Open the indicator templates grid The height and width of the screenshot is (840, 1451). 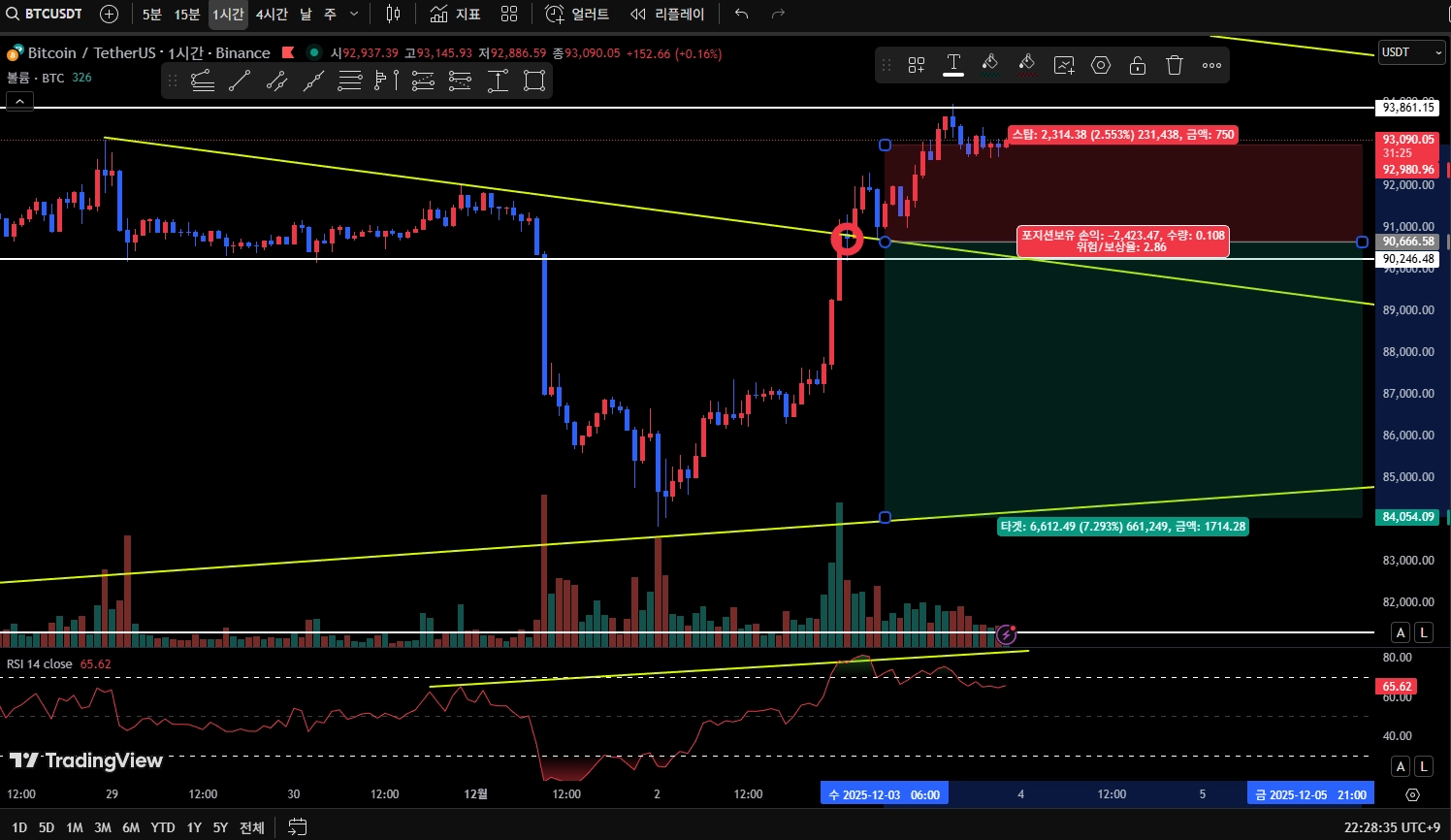pyautogui.click(x=509, y=14)
